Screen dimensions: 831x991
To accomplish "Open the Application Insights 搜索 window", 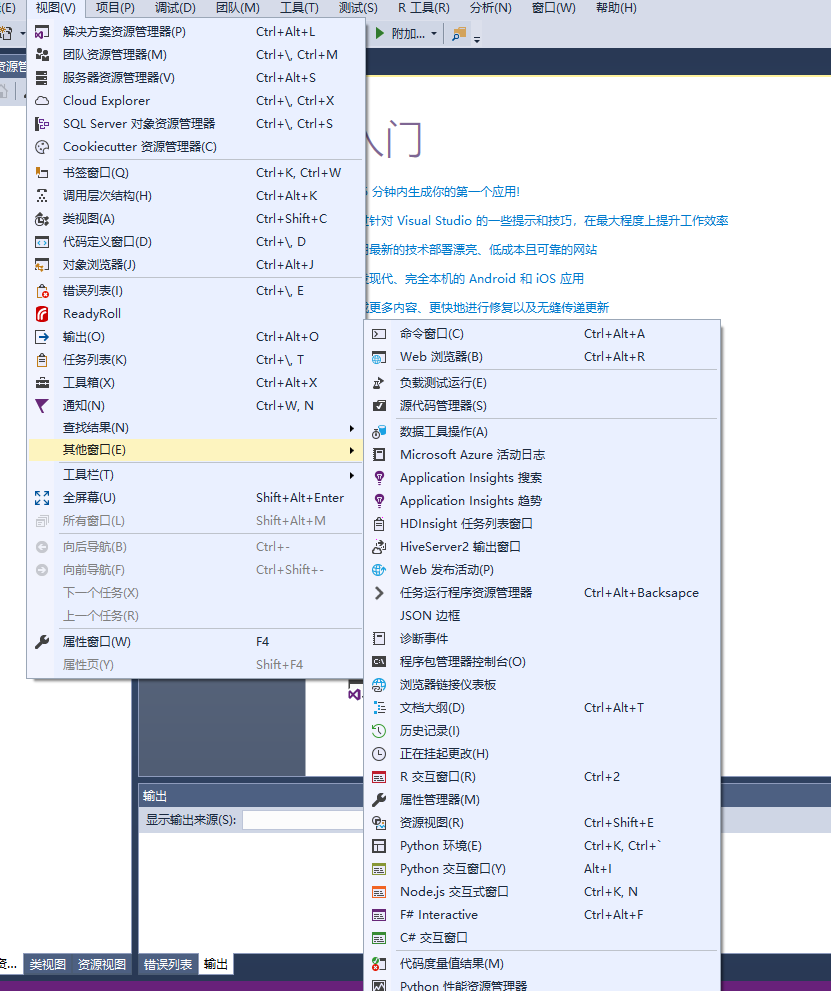I will (x=465, y=477).
